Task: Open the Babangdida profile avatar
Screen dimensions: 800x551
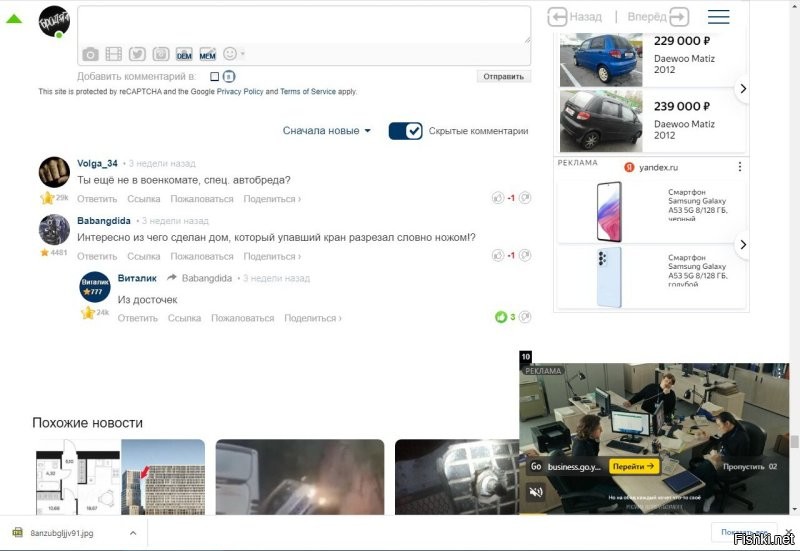Action: pyautogui.click(x=54, y=230)
